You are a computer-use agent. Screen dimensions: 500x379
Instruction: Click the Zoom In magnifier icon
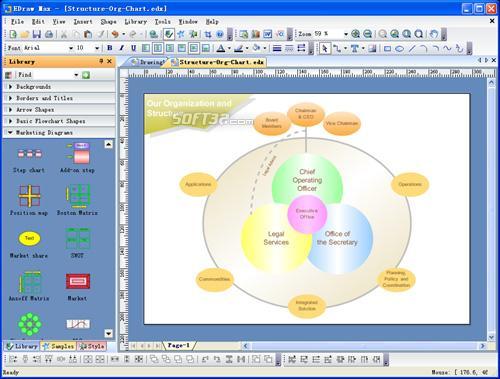click(356, 34)
